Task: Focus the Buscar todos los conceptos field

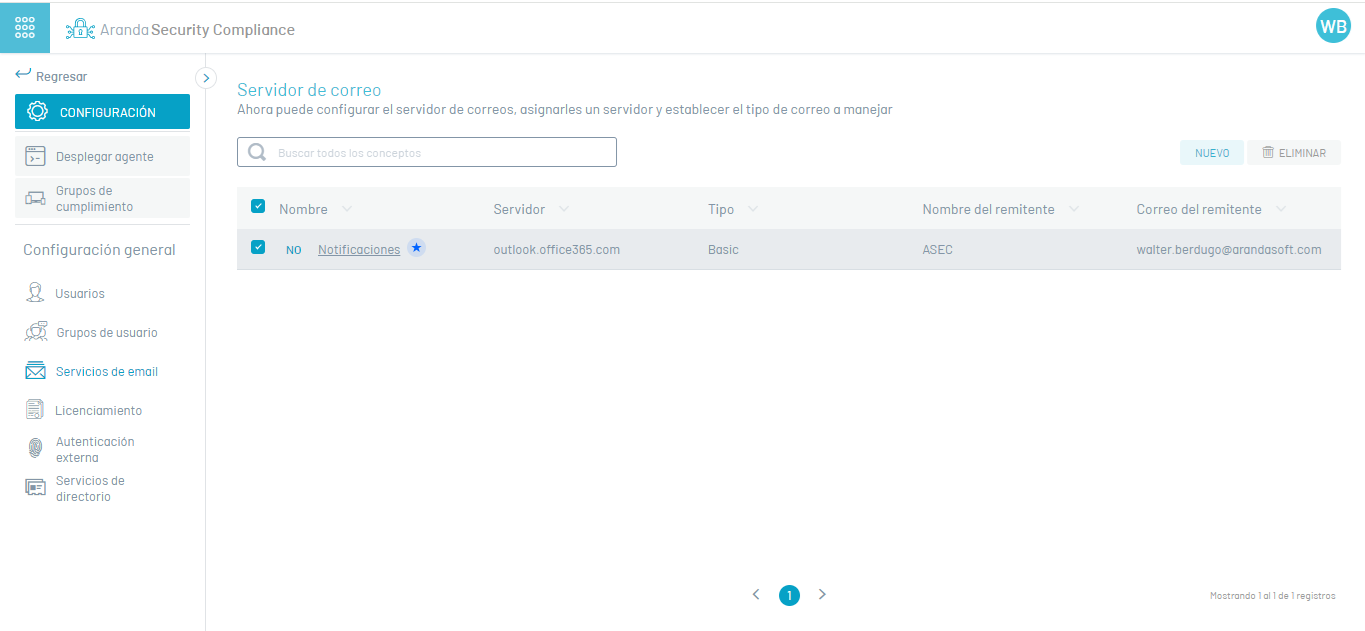Action: tap(427, 152)
